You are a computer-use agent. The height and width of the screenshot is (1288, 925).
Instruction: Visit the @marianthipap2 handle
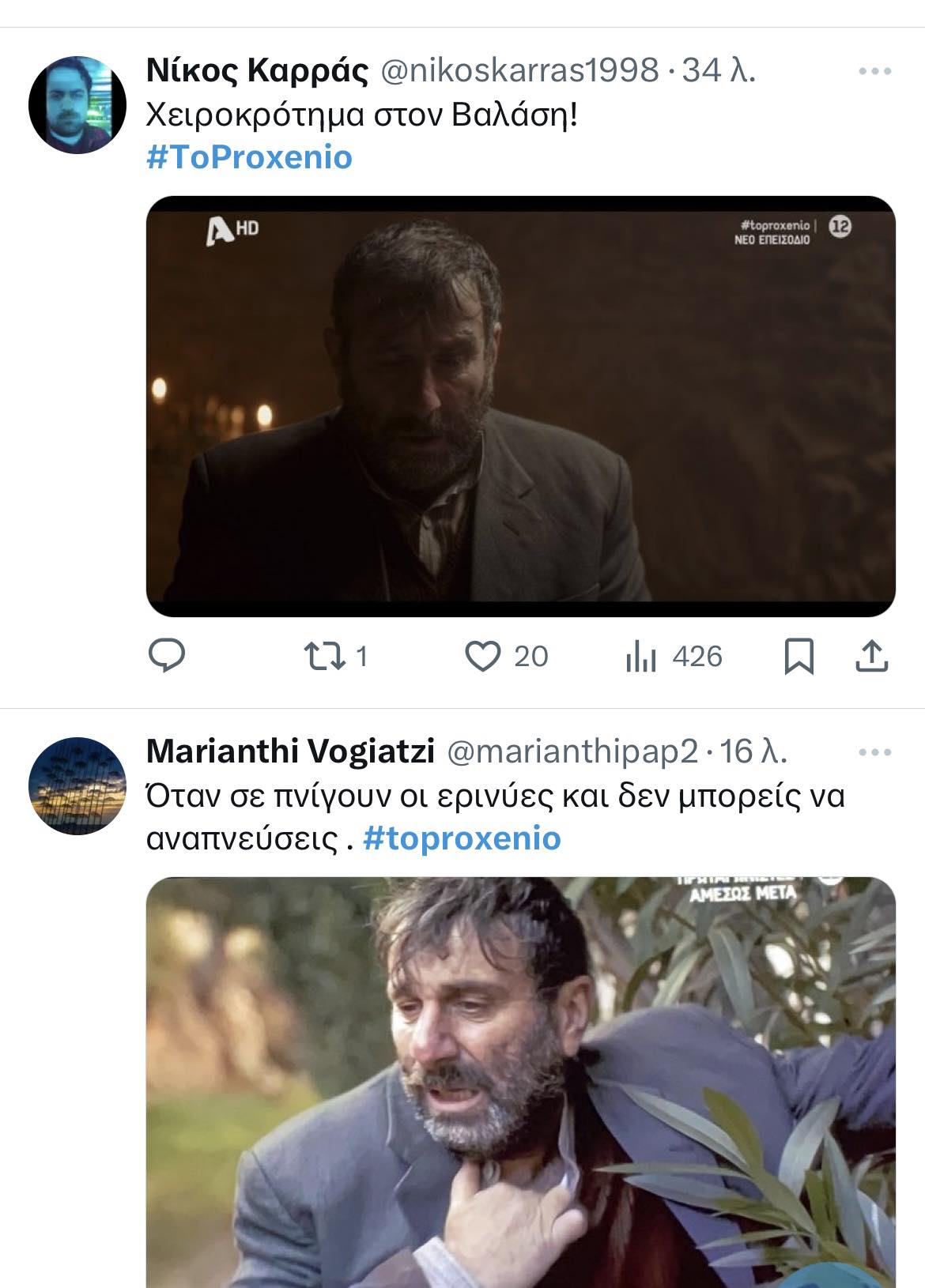point(573,752)
